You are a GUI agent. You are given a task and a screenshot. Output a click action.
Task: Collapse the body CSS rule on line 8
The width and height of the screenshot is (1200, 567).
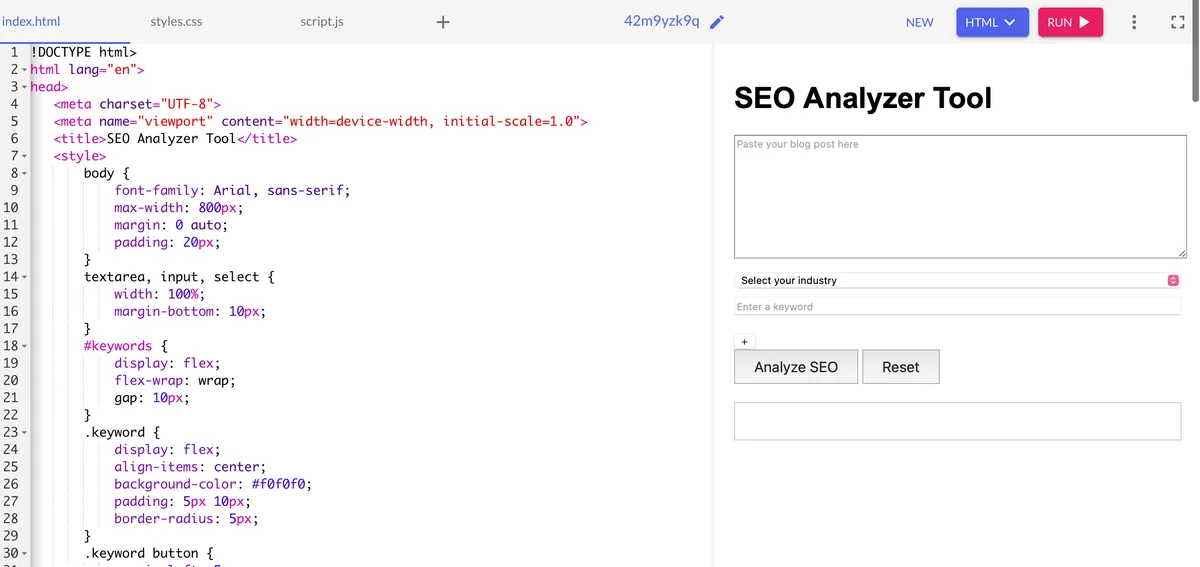(25, 174)
